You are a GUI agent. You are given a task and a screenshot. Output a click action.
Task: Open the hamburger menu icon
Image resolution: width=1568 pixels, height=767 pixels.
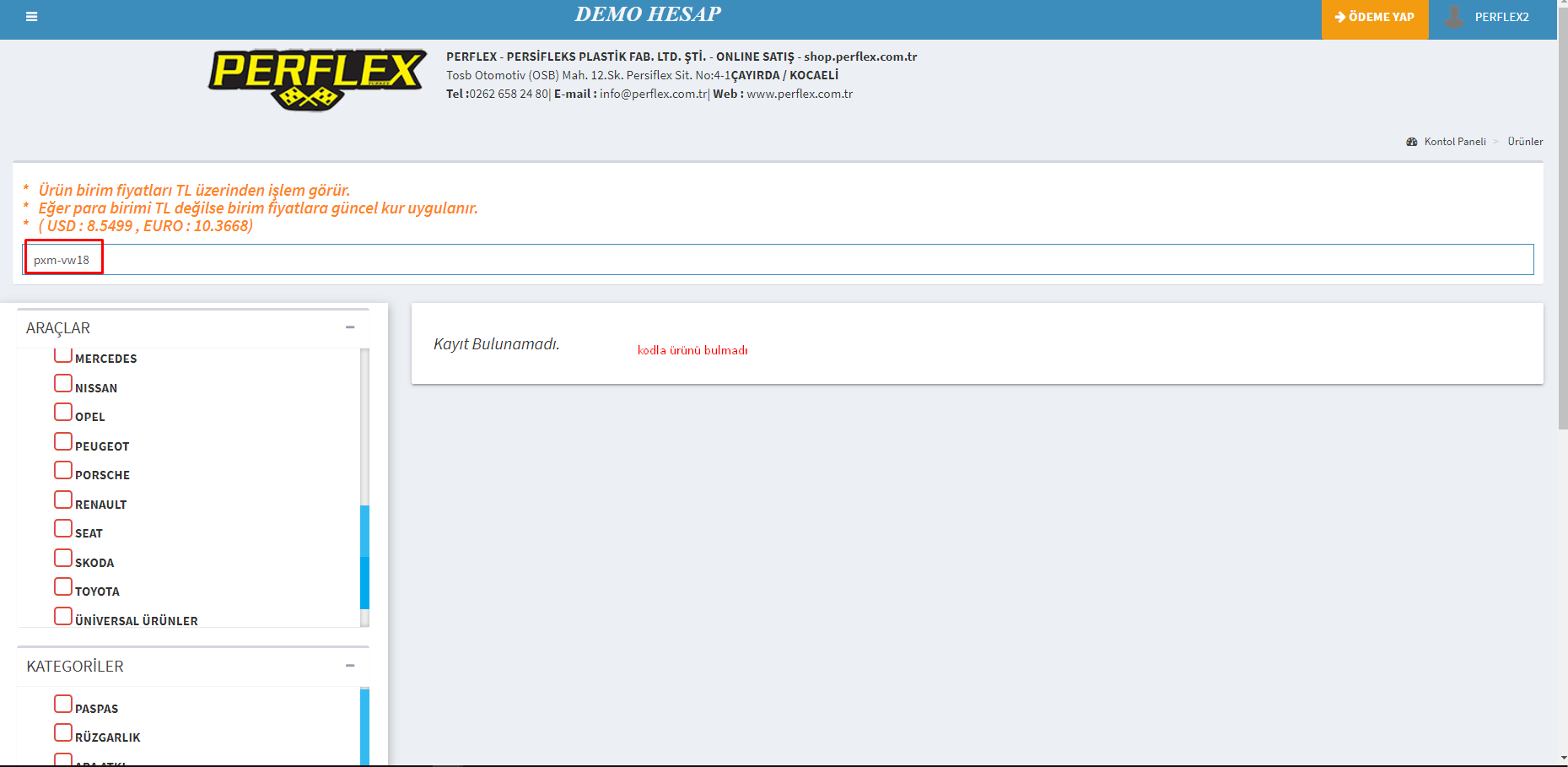coord(31,17)
